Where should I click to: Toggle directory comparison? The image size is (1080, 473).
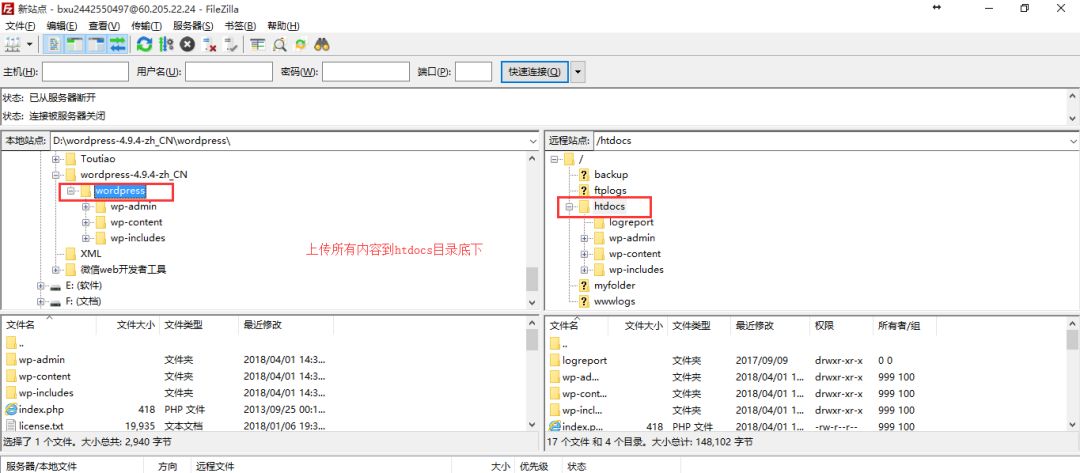pos(279,45)
